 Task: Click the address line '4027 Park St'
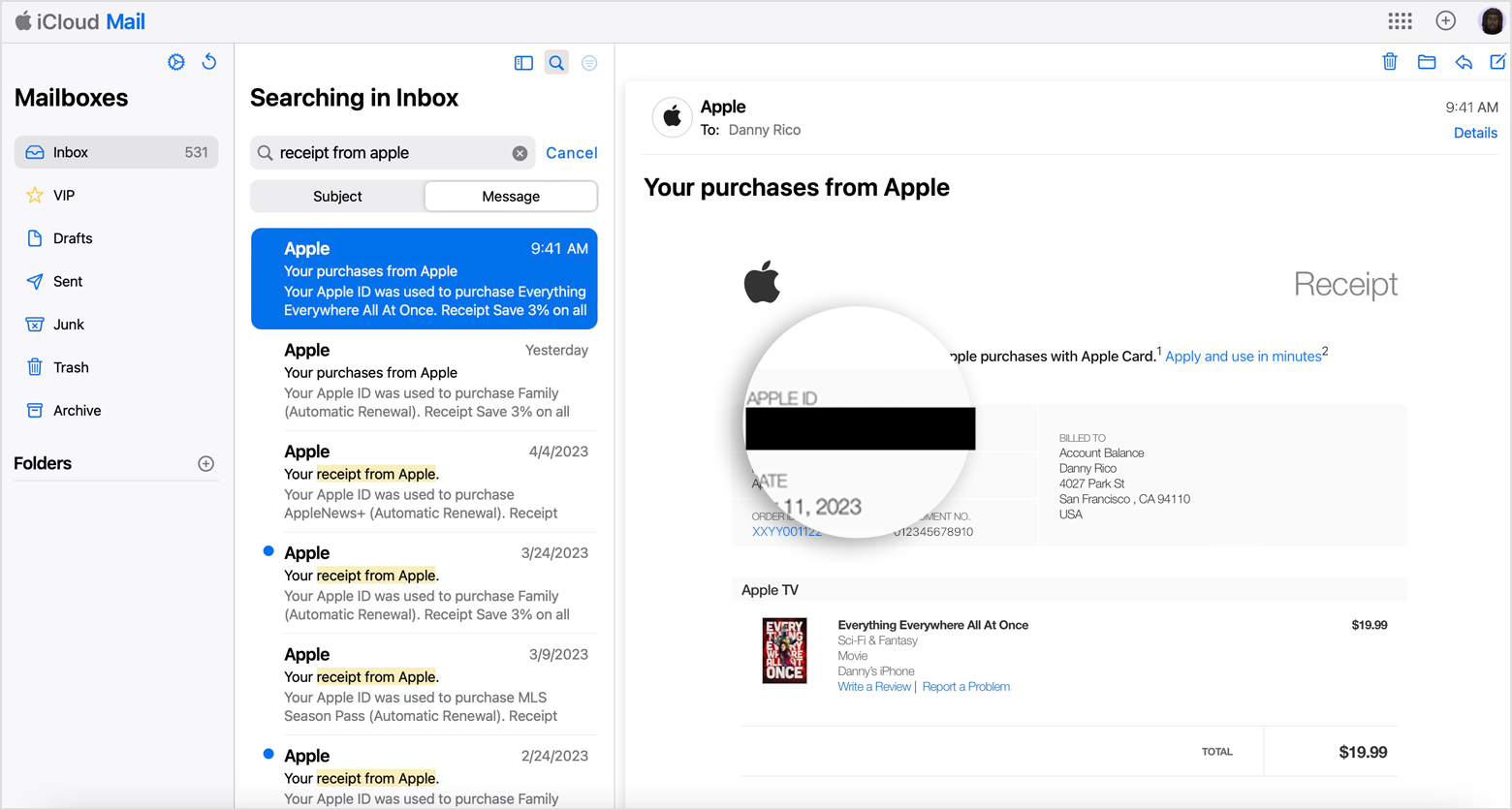(x=1092, y=483)
